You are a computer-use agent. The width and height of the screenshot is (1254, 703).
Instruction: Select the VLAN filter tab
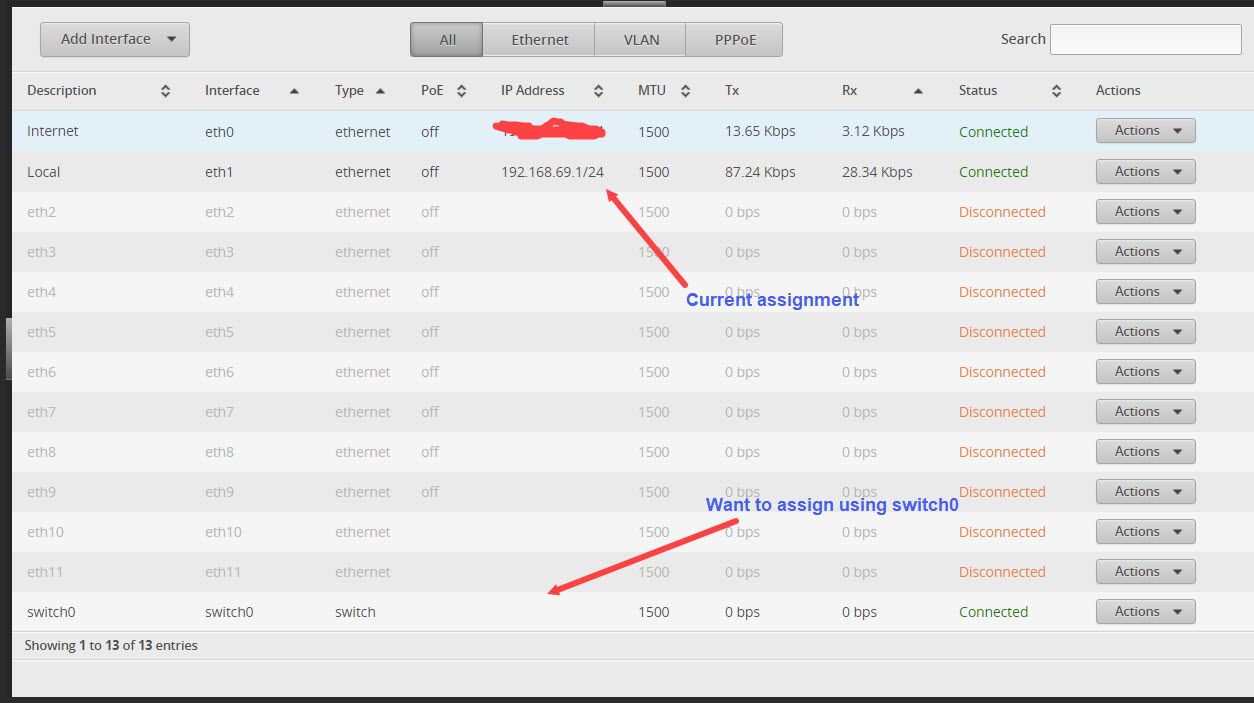pyautogui.click(x=641, y=40)
